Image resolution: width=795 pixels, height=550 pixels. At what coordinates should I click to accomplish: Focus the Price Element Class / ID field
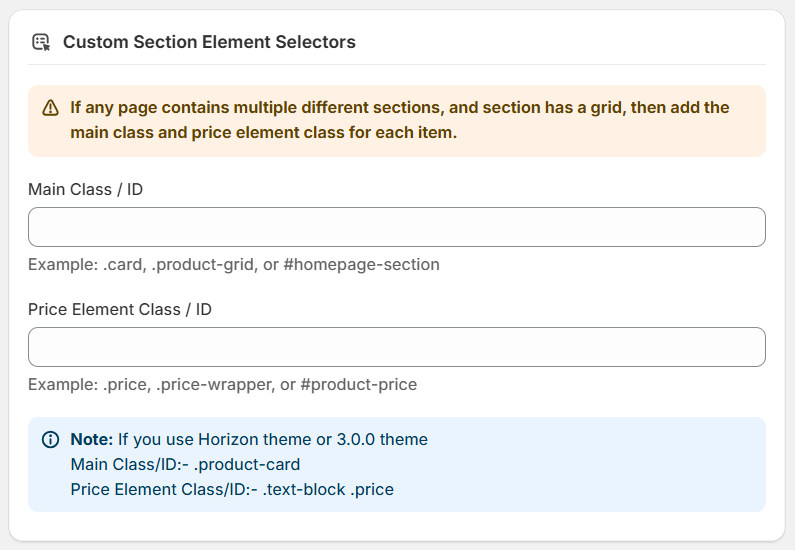(x=396, y=347)
